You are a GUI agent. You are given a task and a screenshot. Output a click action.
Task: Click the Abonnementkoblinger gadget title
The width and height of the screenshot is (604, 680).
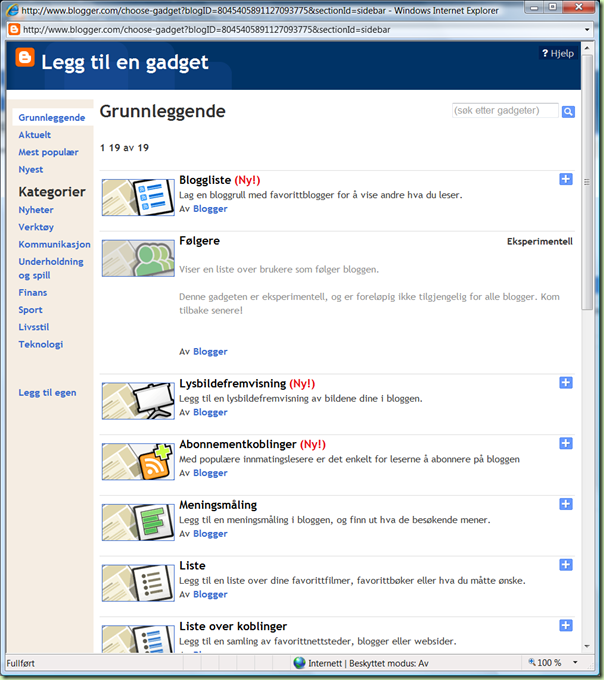point(238,444)
